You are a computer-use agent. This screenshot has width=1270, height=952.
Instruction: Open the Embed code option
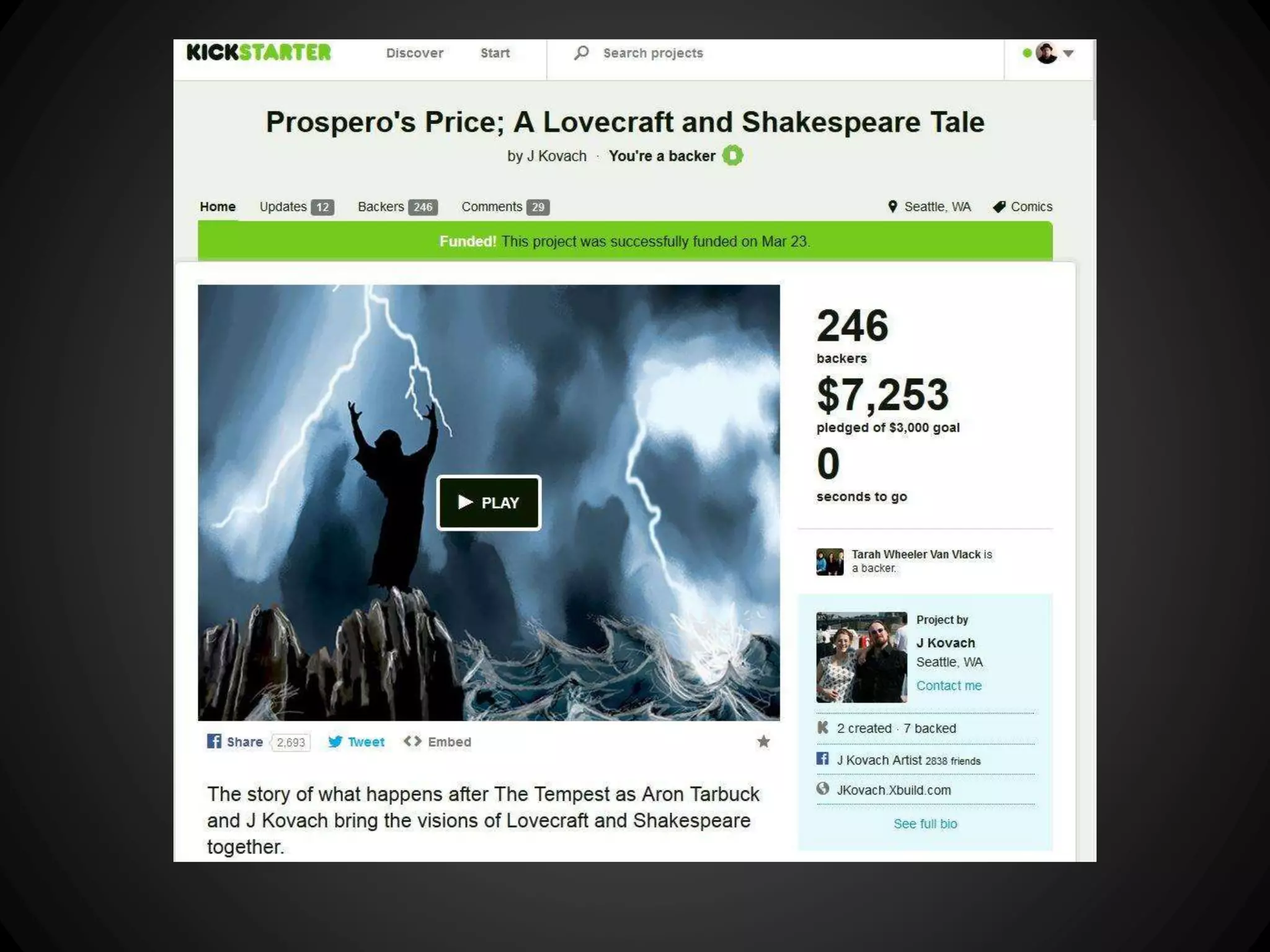437,742
